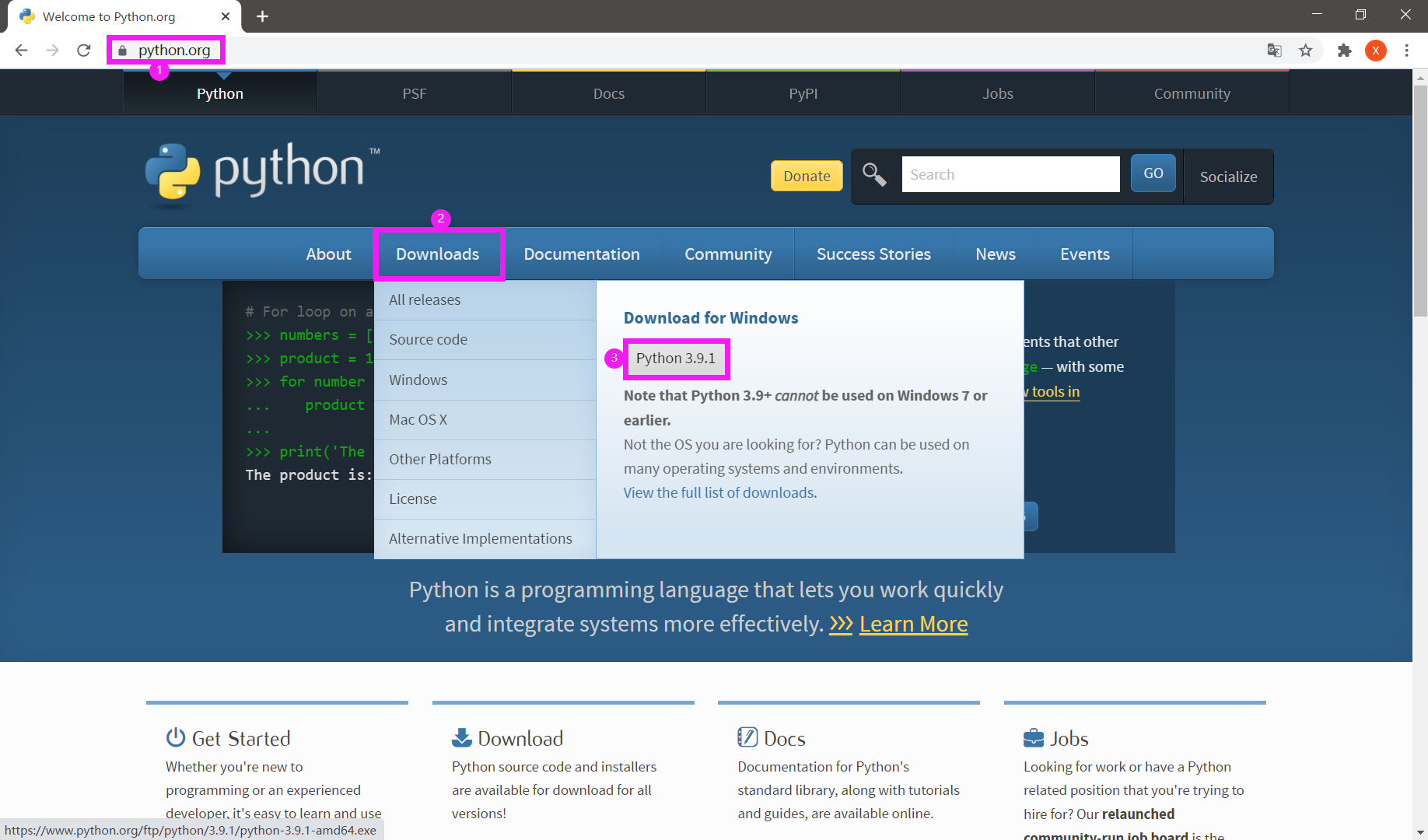The width and height of the screenshot is (1428, 840).
Task: Click the Python logo image
Action: (x=263, y=175)
